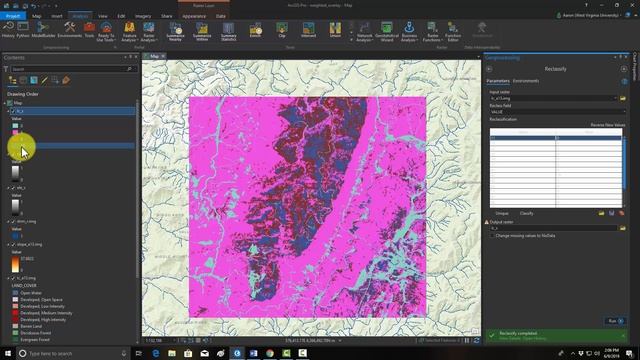The image size is (640, 360).
Task: Open the Project tab
Action: pyautogui.click(x=13, y=16)
